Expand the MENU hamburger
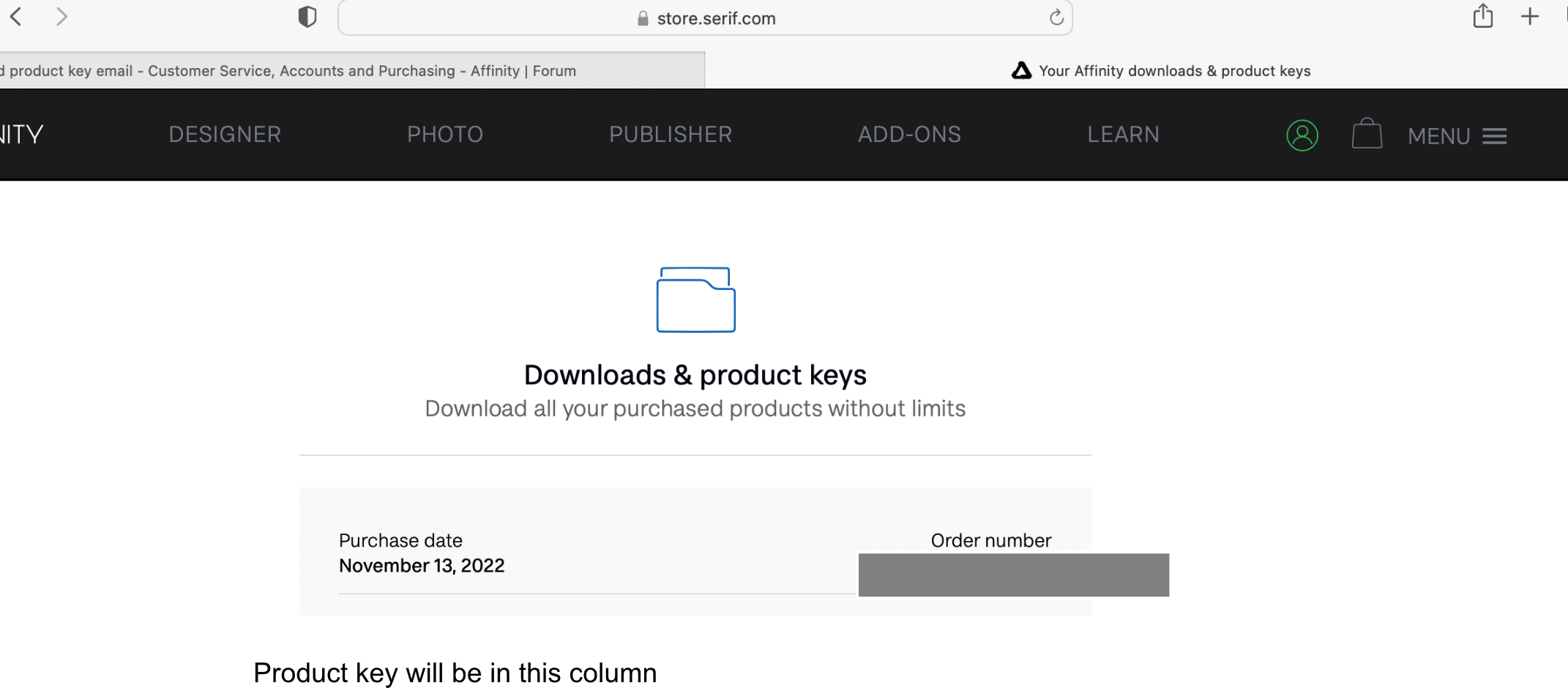This screenshot has height=688, width=1568. pos(1457,136)
